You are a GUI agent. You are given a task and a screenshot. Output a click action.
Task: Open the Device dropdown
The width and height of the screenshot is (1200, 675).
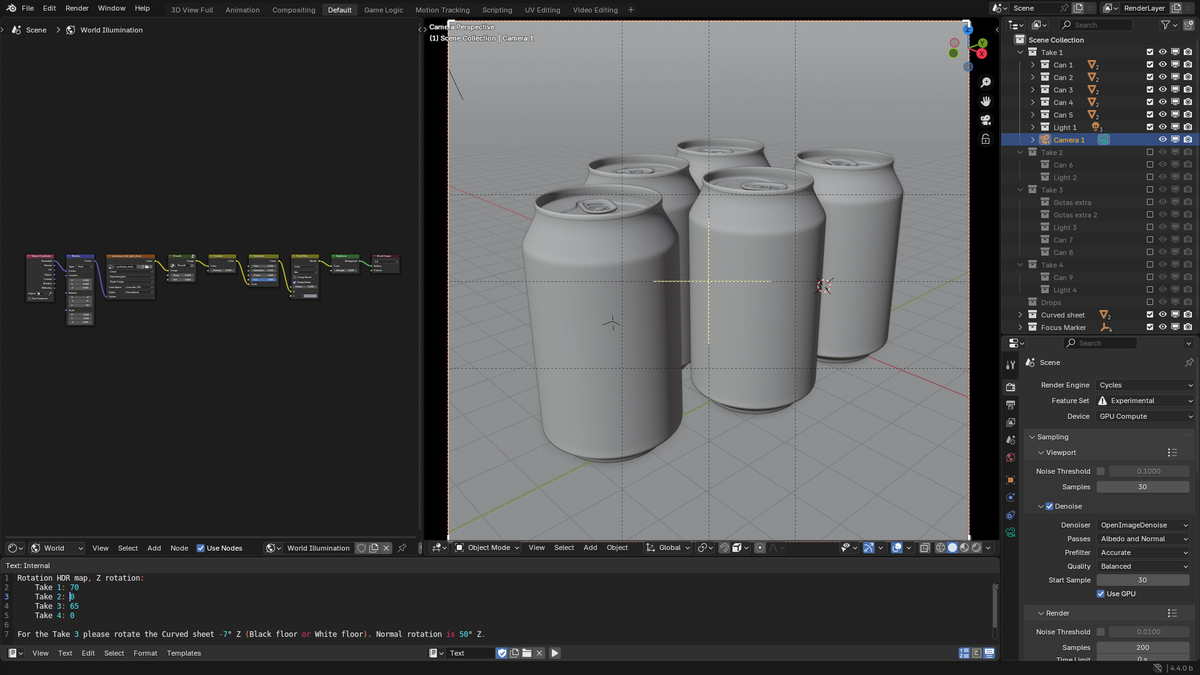pos(1145,416)
